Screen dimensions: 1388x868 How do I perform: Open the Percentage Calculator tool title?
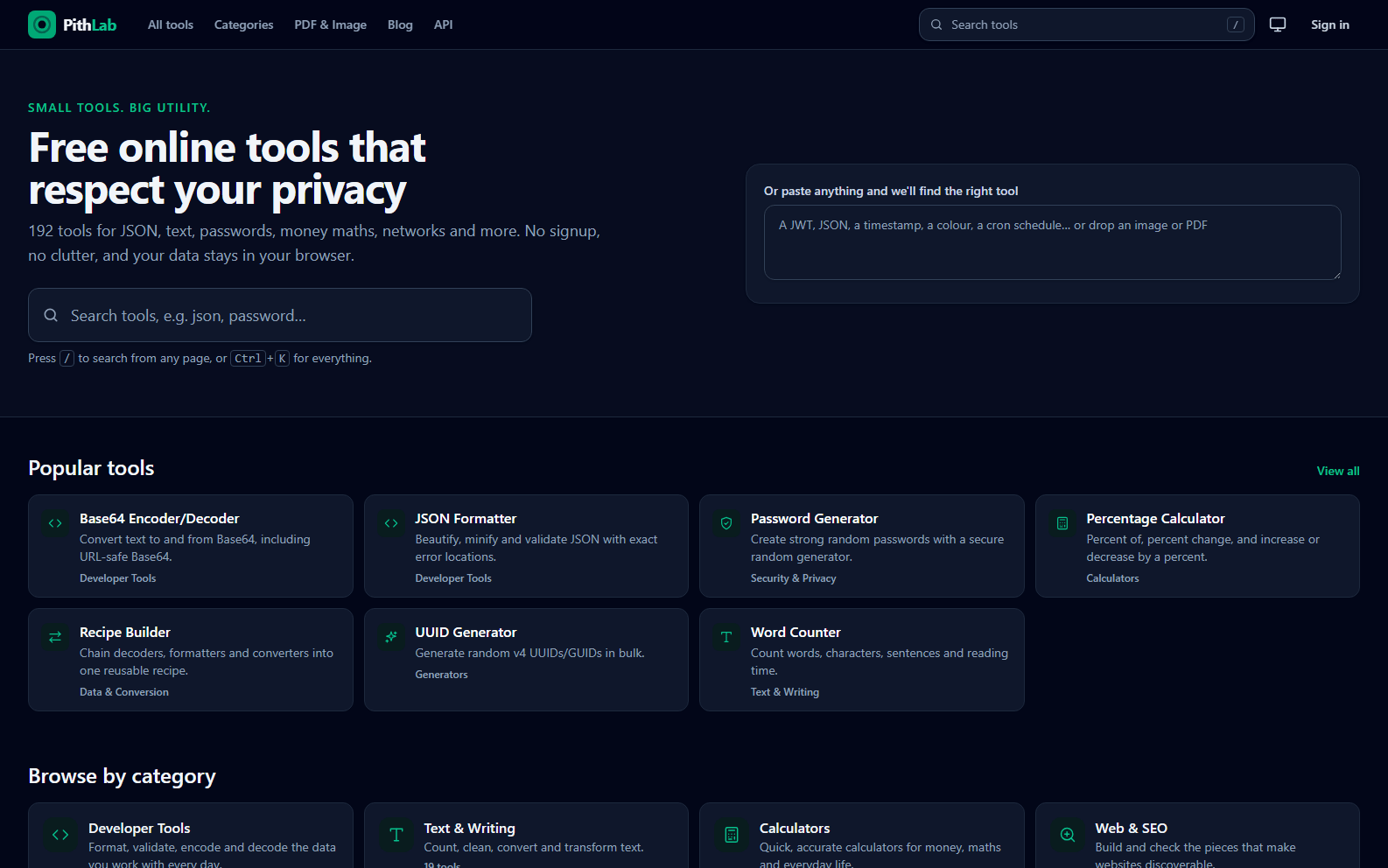1155,519
